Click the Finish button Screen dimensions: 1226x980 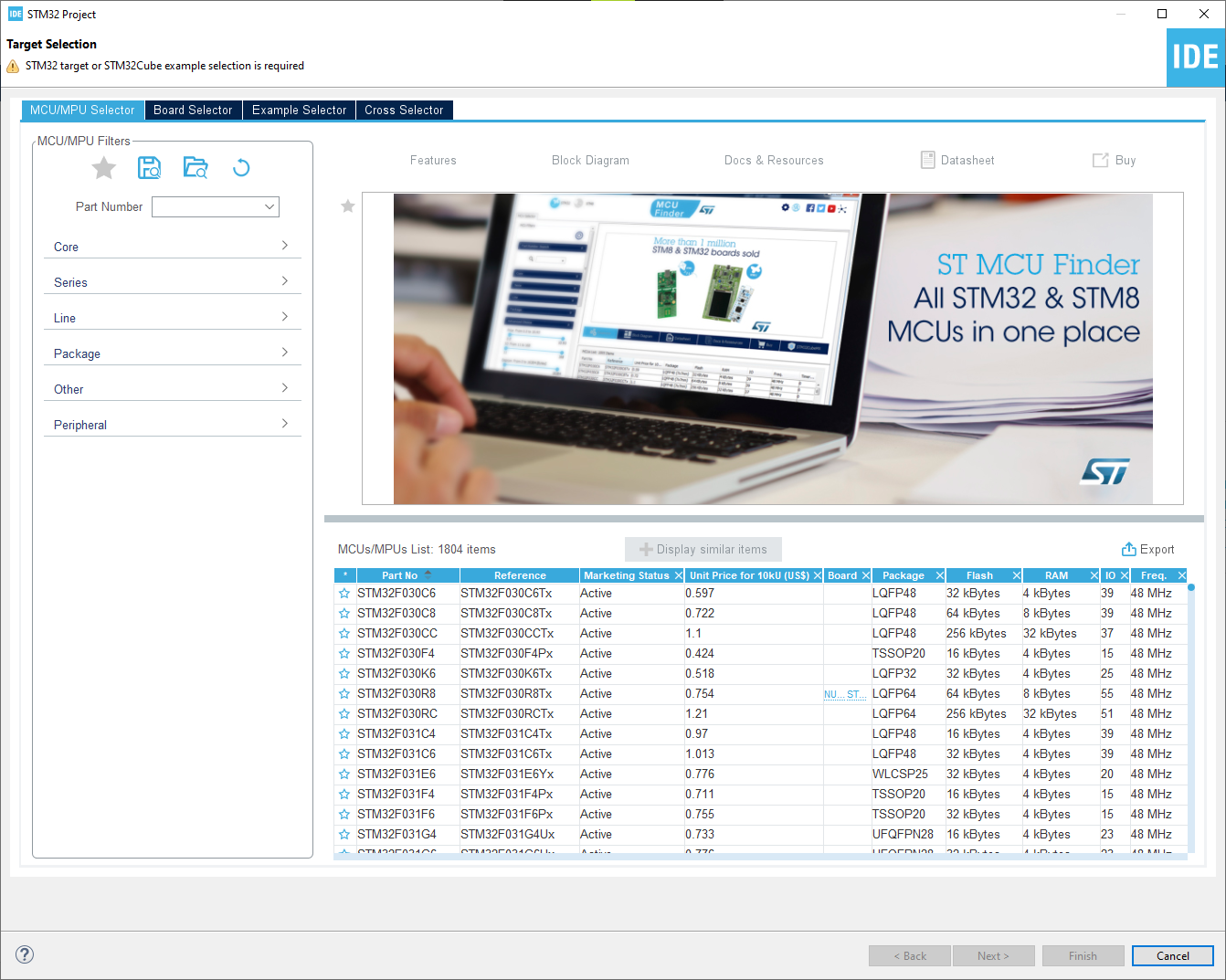pyautogui.click(x=1083, y=955)
